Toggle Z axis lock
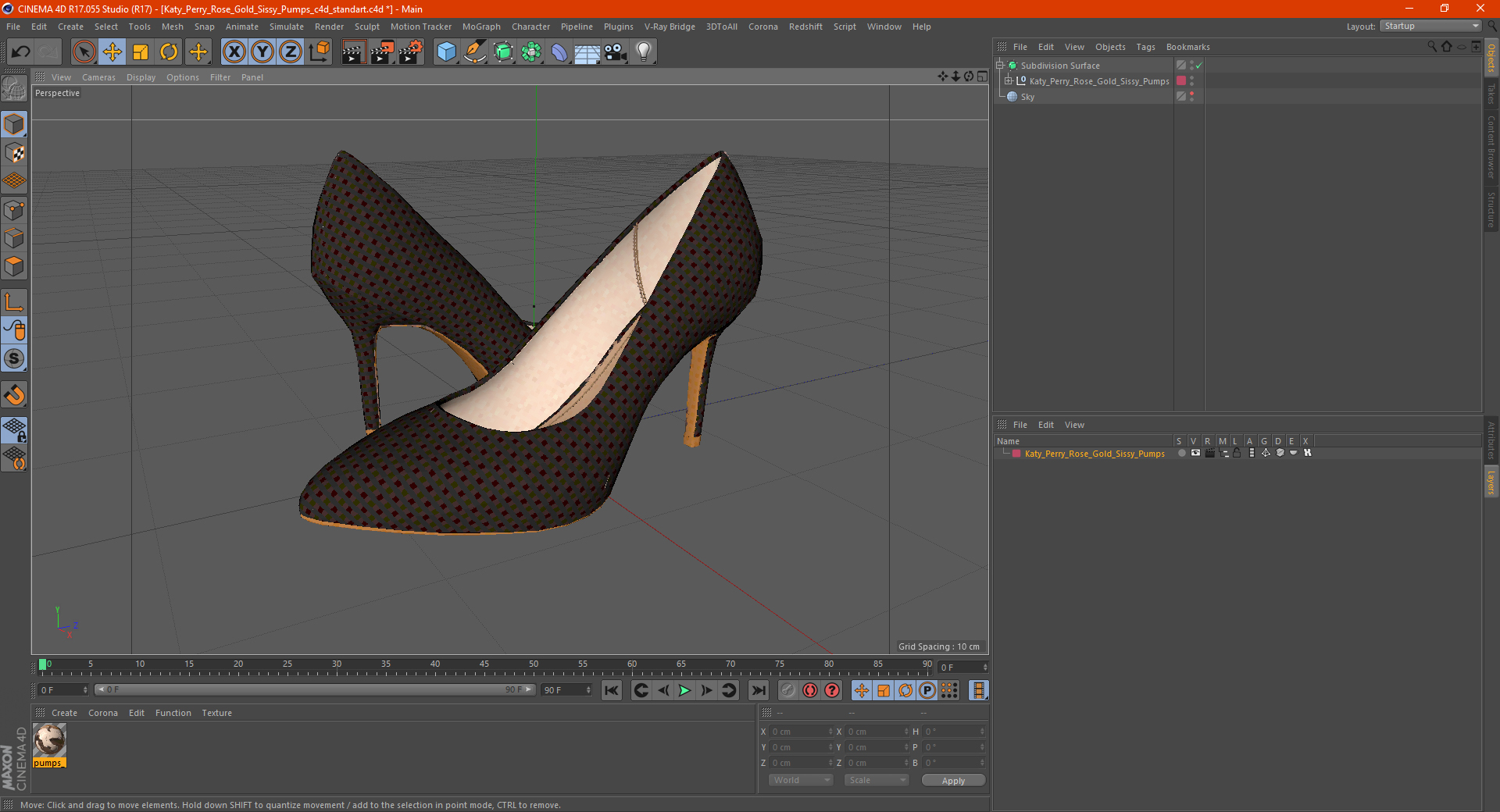Image resolution: width=1500 pixels, height=812 pixels. 291,52
